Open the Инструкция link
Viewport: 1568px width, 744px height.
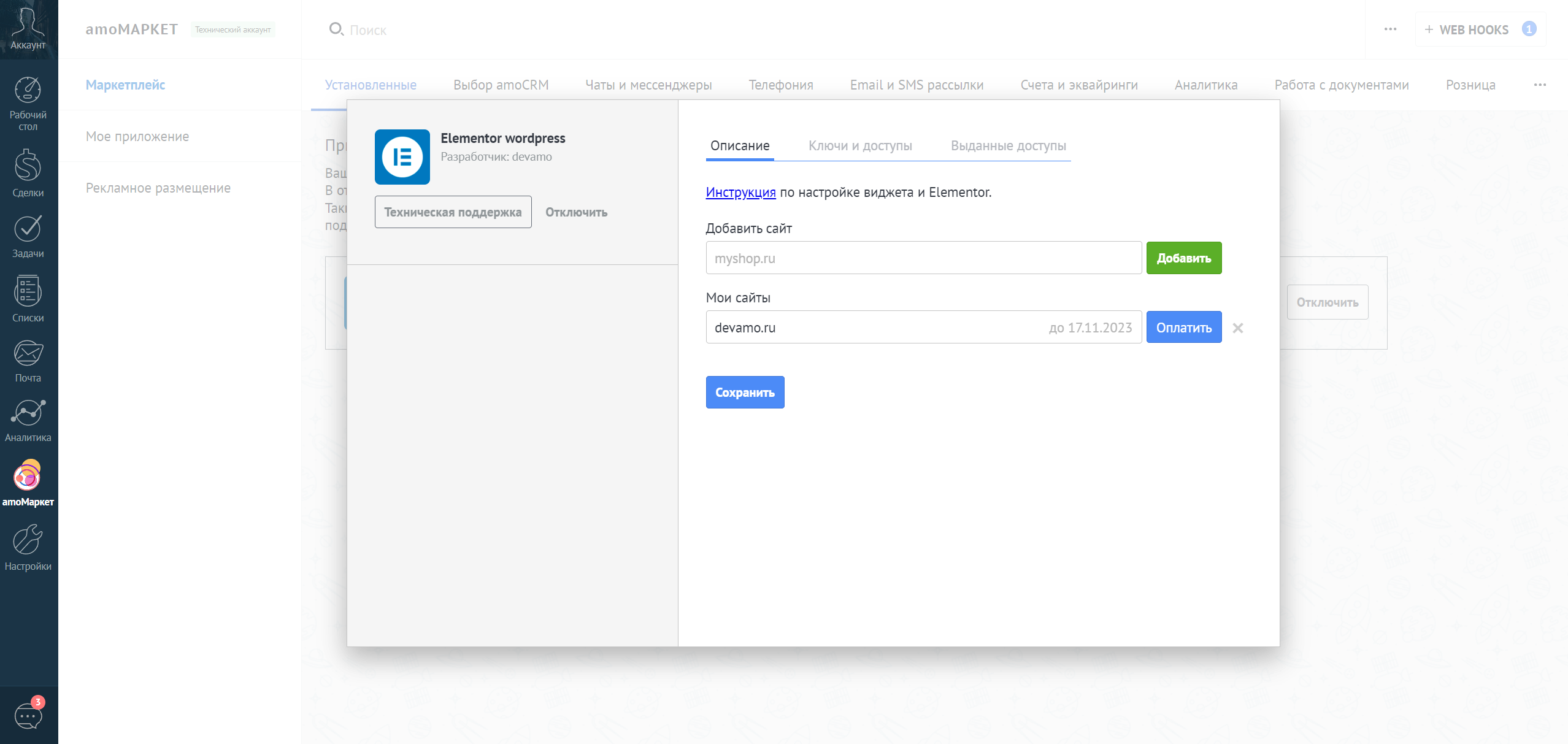[x=740, y=192]
